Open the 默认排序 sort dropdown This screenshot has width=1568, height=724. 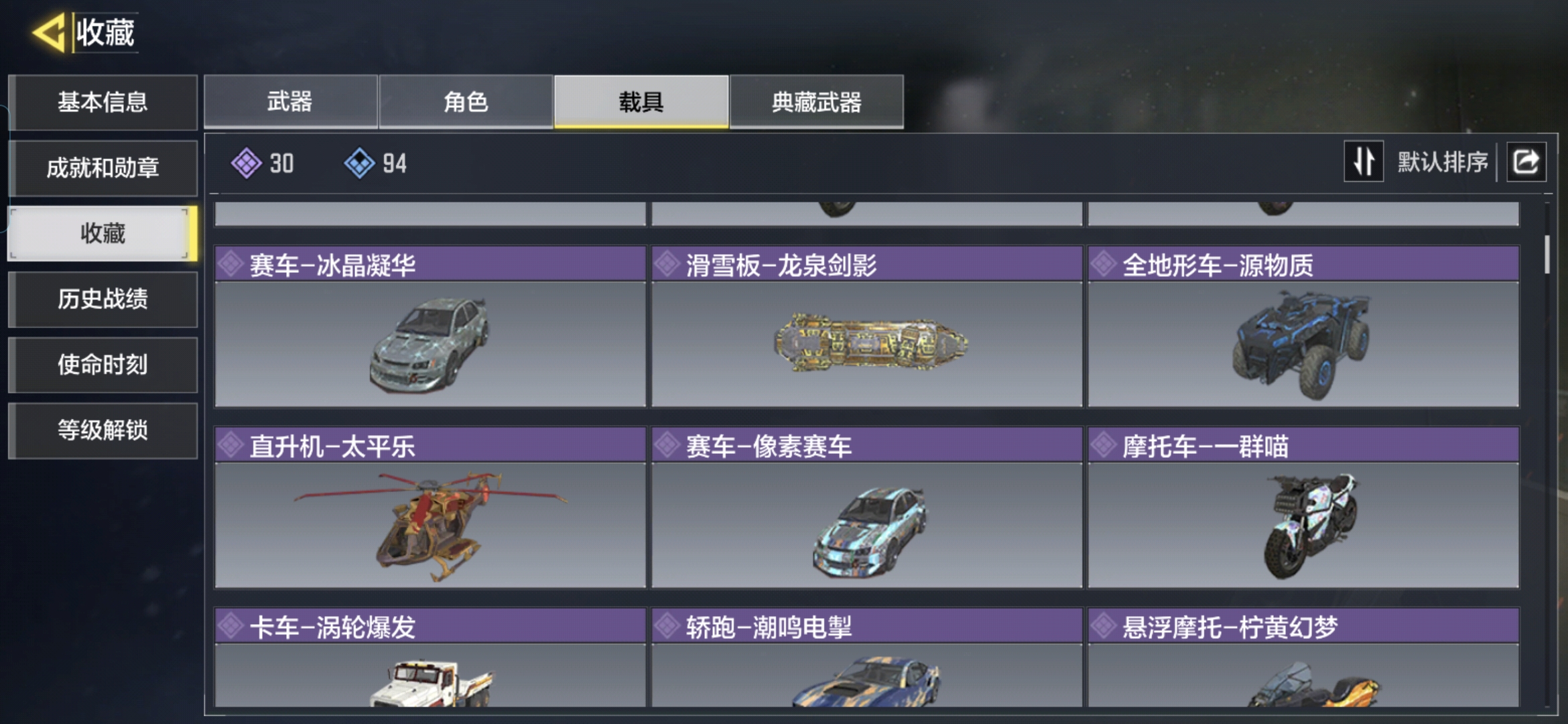pos(1442,162)
